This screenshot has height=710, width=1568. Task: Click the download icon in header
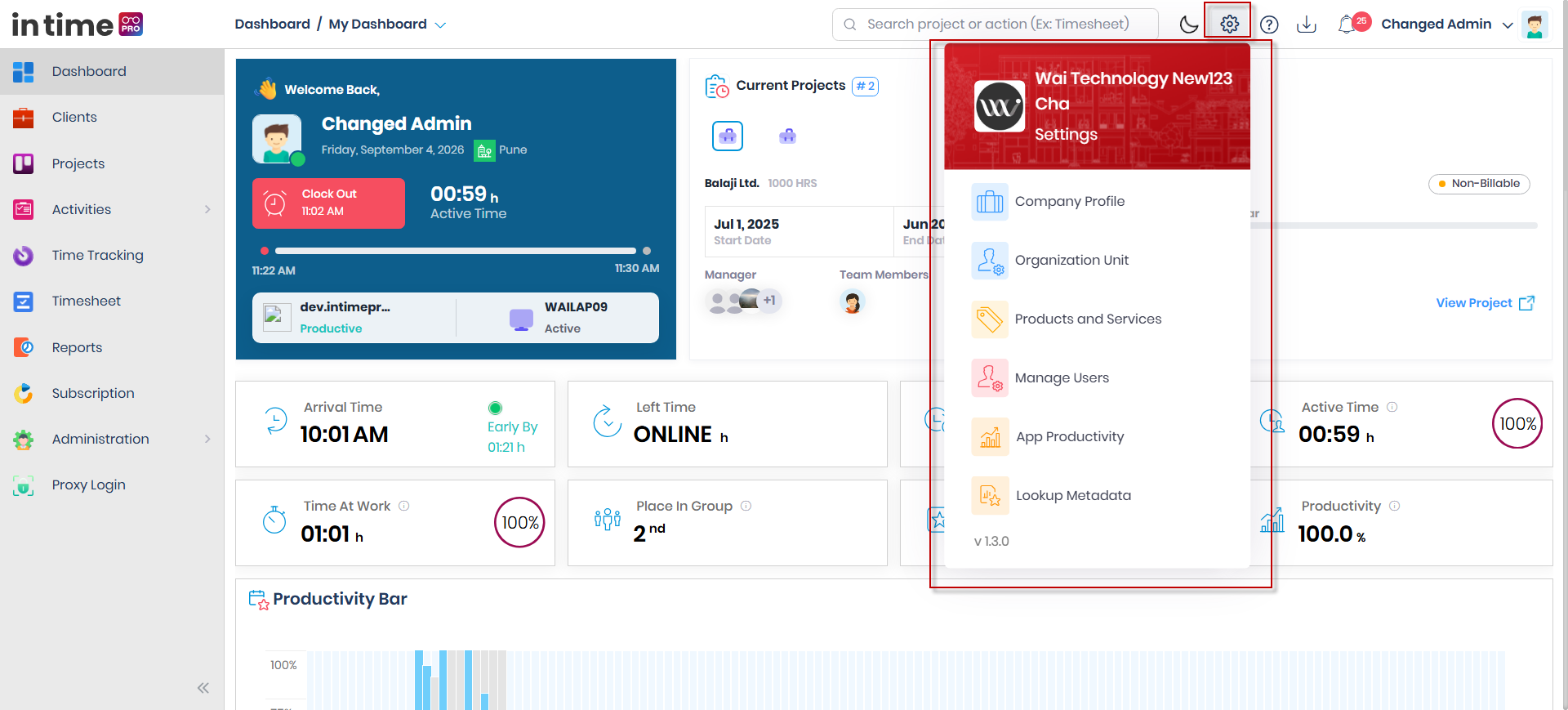1307,25
